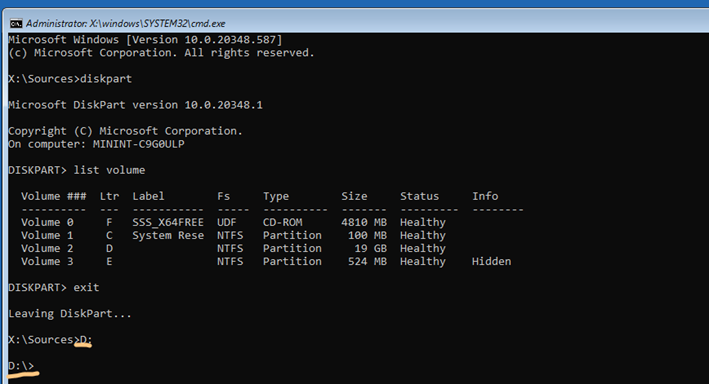The width and height of the screenshot is (709, 384).
Task: Click the '4810 MB' size value
Action: pyautogui.click(x=364, y=223)
